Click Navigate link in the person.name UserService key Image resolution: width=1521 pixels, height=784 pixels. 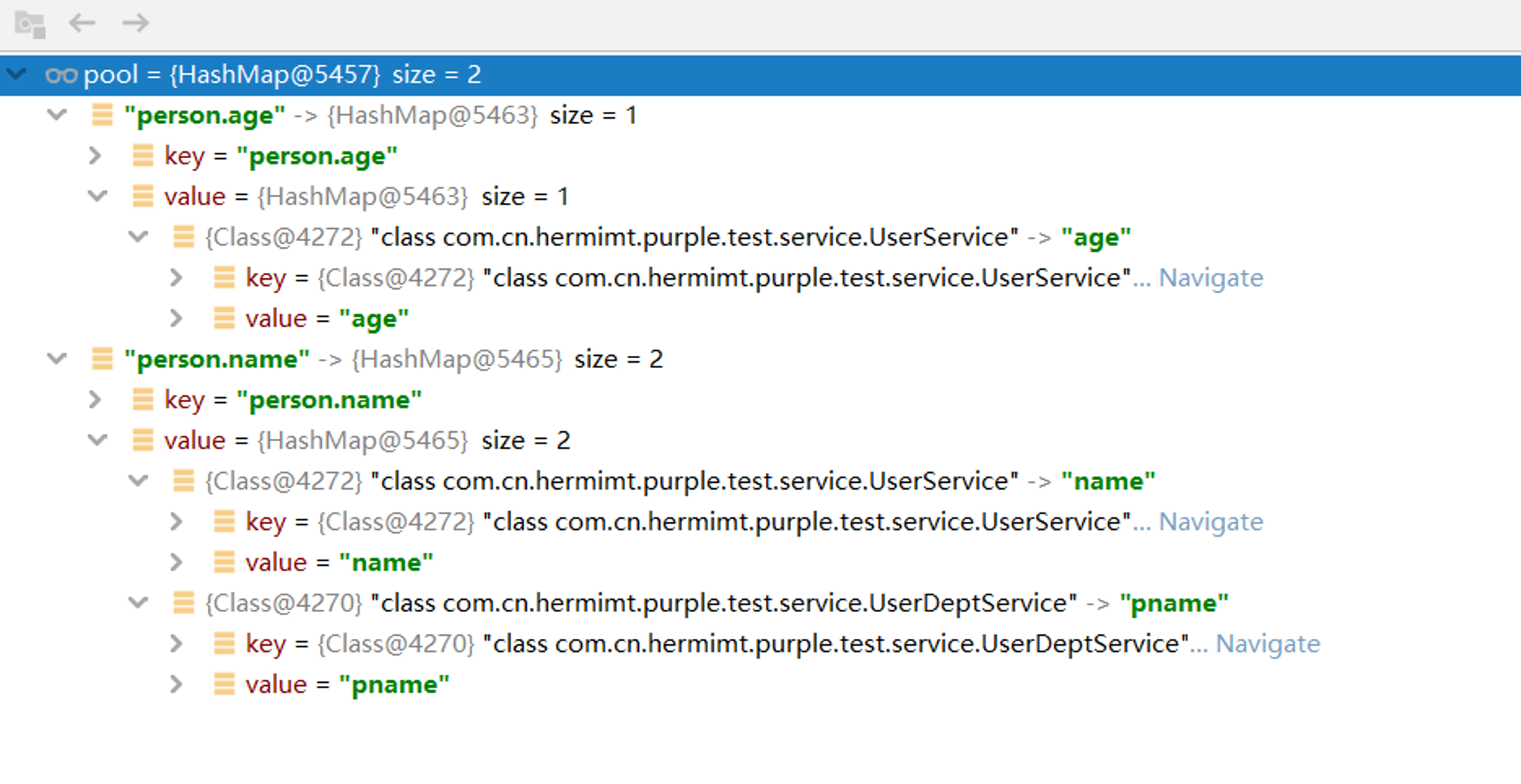pyautogui.click(x=1211, y=522)
